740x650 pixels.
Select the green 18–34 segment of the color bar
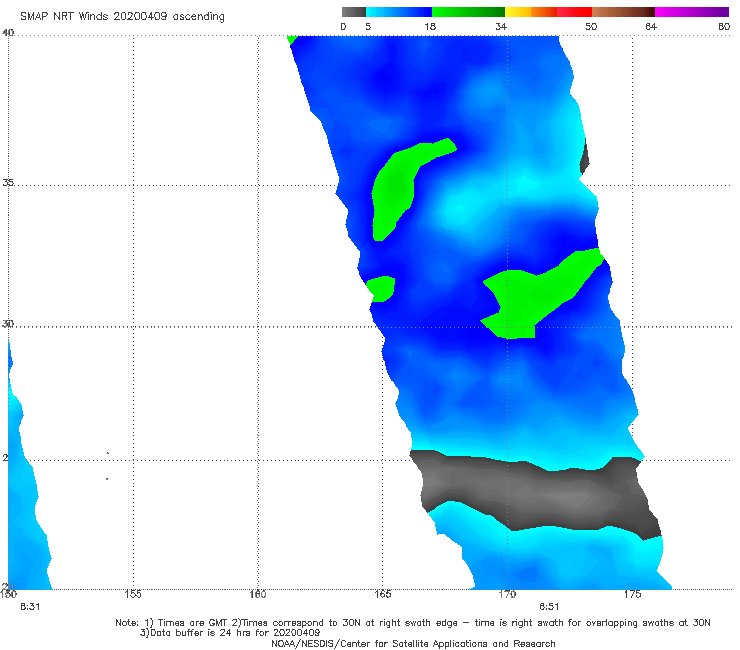(x=468, y=12)
